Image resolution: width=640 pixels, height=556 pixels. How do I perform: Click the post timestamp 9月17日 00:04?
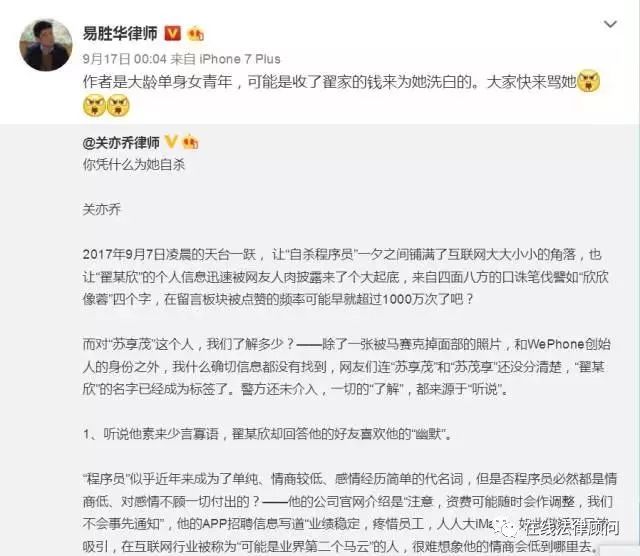pyautogui.click(x=124, y=59)
